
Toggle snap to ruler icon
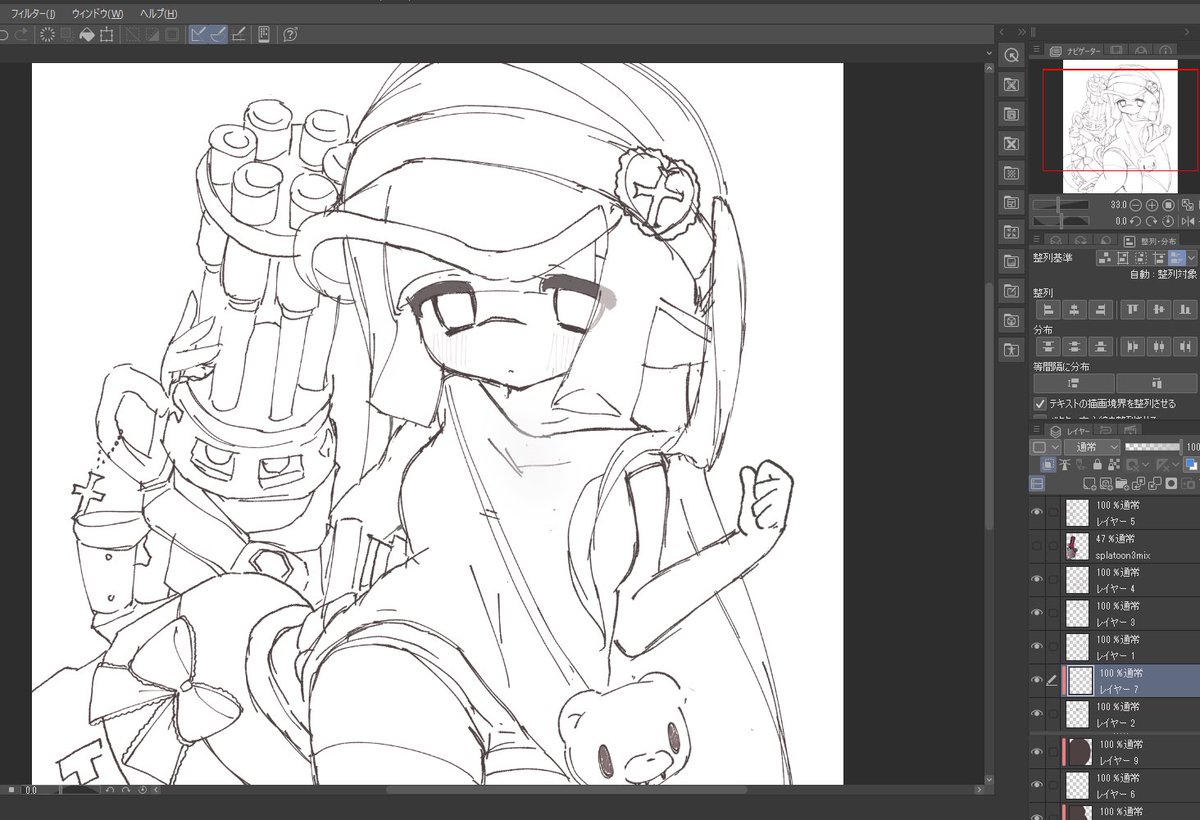coord(199,34)
